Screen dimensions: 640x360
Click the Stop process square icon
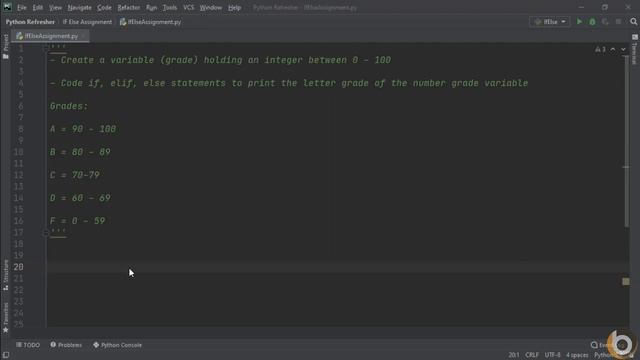pyautogui.click(x=618, y=22)
